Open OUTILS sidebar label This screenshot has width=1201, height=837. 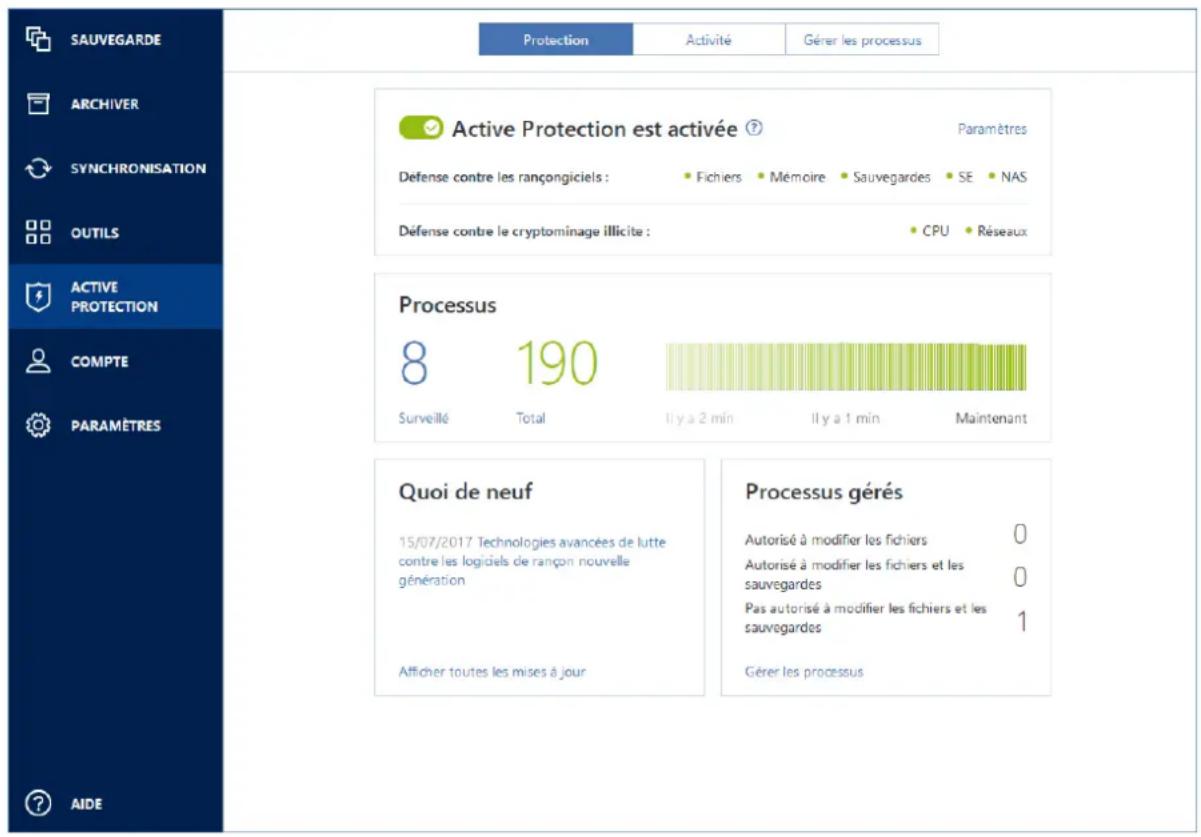(95, 233)
